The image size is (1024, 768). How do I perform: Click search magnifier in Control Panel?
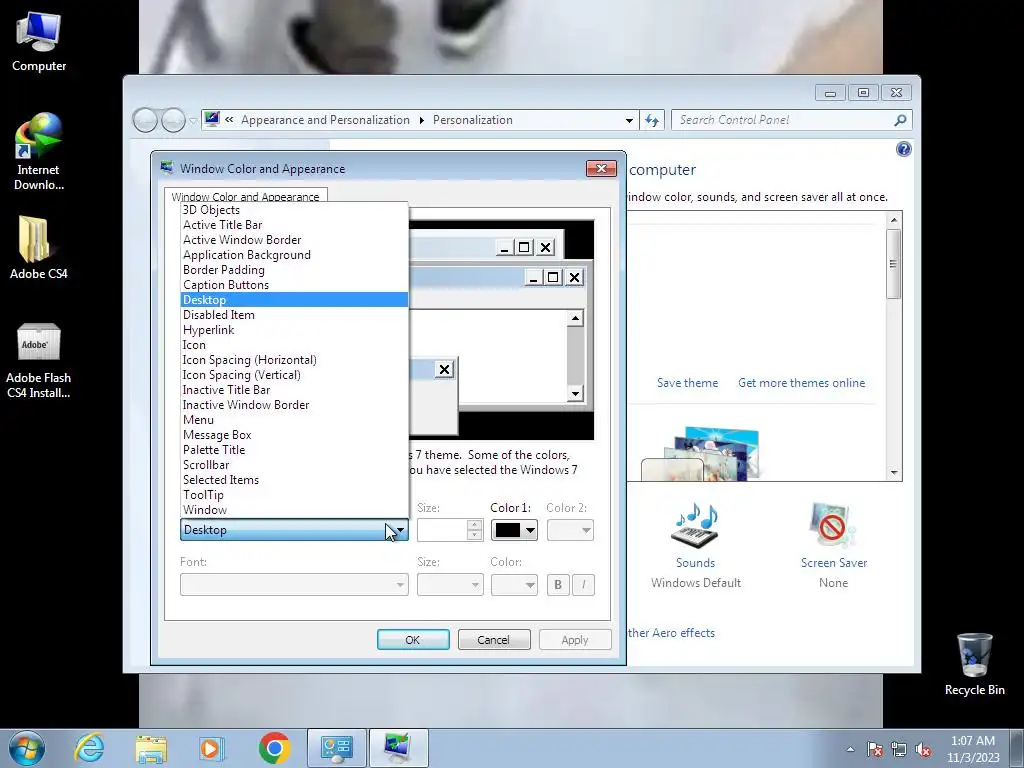pyautogui.click(x=900, y=120)
